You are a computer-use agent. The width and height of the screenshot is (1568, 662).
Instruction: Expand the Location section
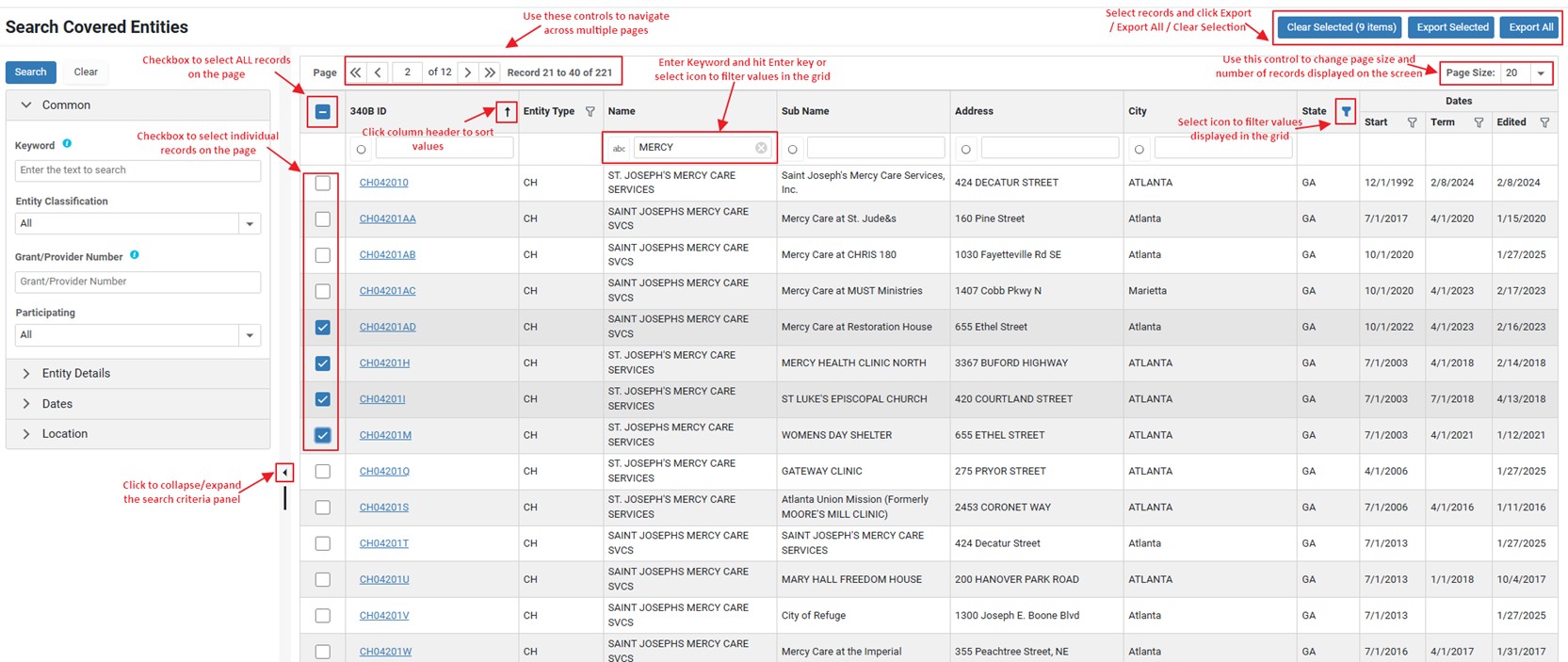64,434
